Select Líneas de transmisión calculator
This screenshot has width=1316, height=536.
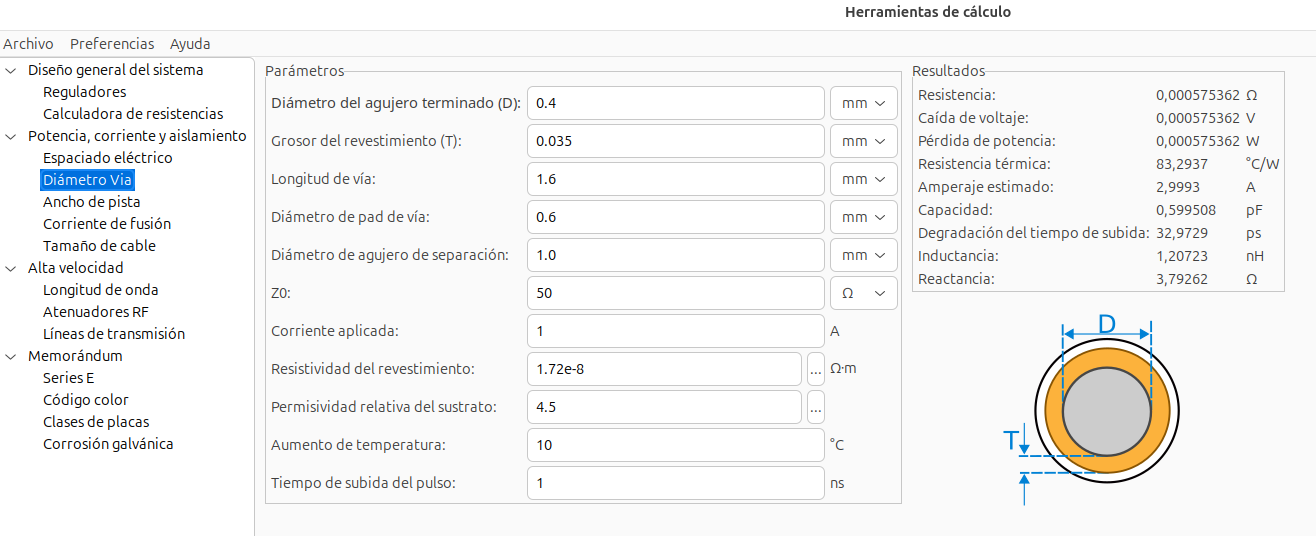(113, 334)
